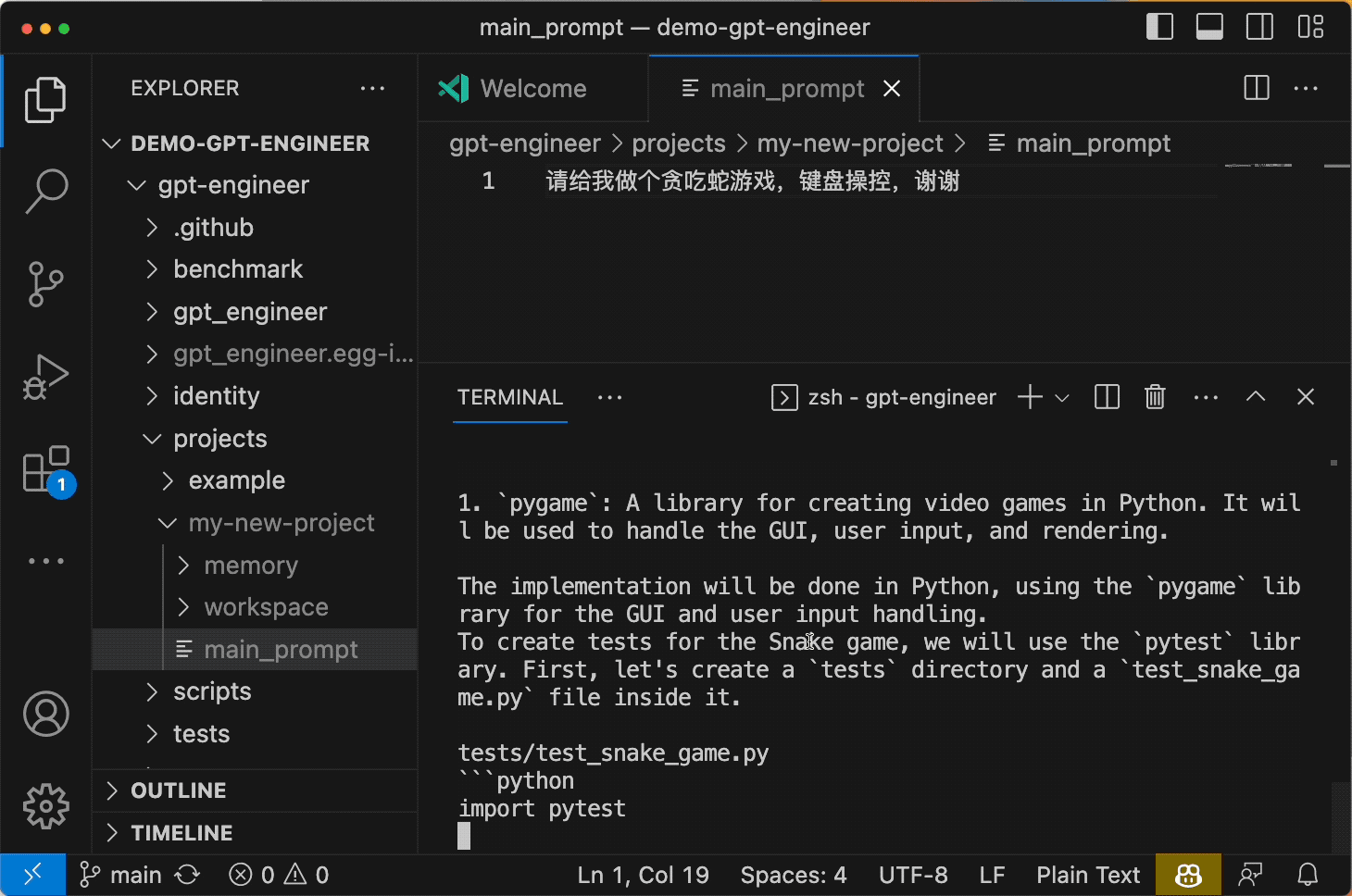Collapse the projects folder

coord(220,438)
